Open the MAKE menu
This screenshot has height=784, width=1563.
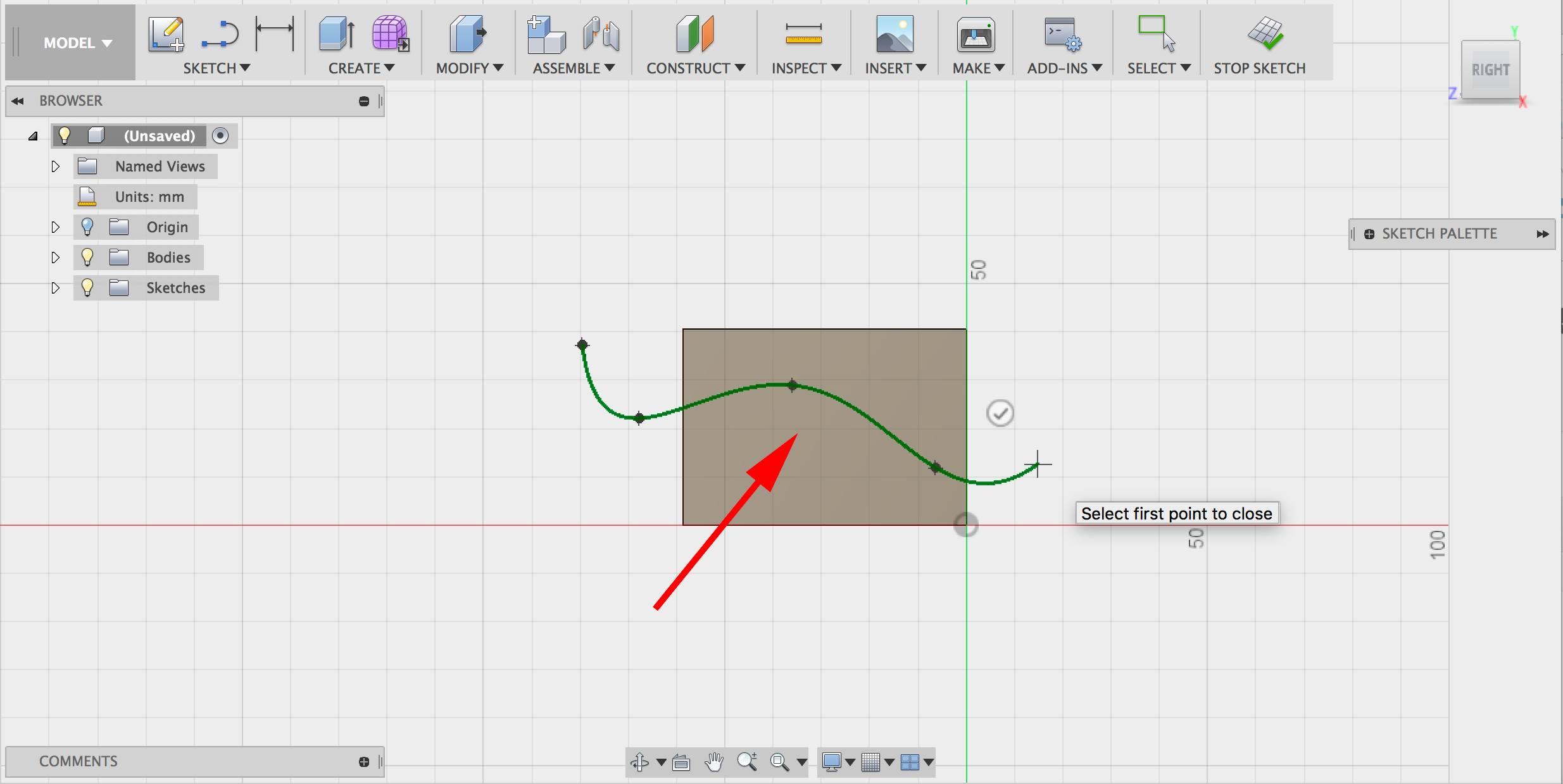(x=978, y=68)
